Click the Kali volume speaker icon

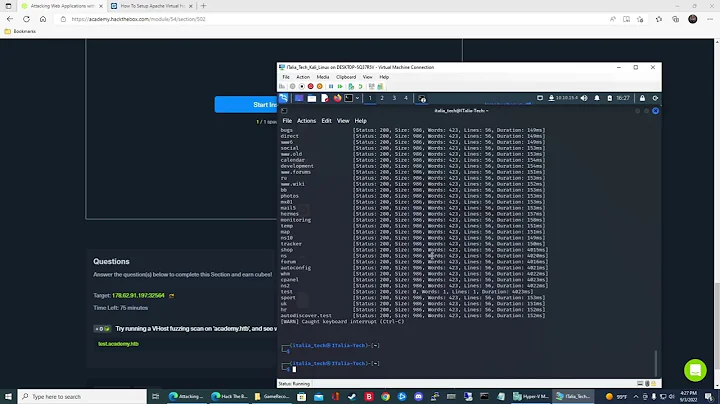tap(584, 98)
